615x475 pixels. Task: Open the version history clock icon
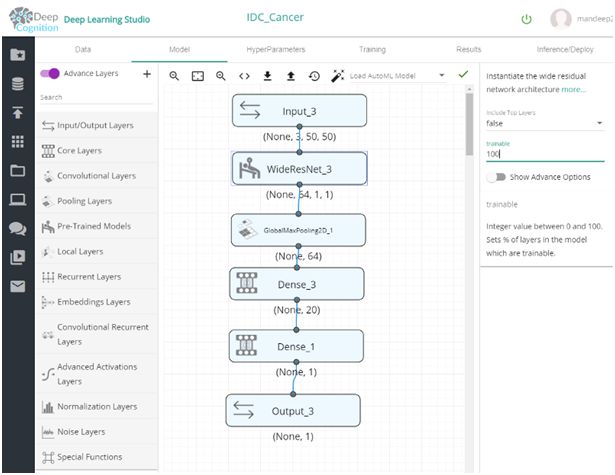[x=314, y=76]
